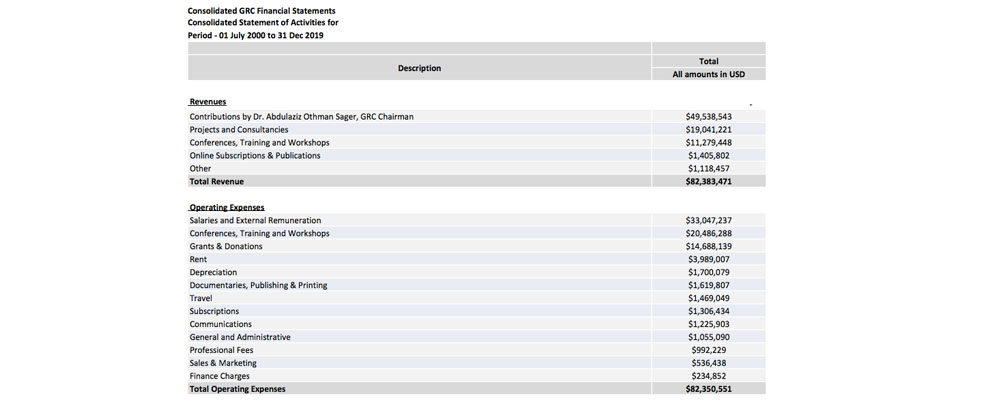Select Online Subscriptions & Publications label
1000x400 pixels.
pyautogui.click(x=255, y=156)
